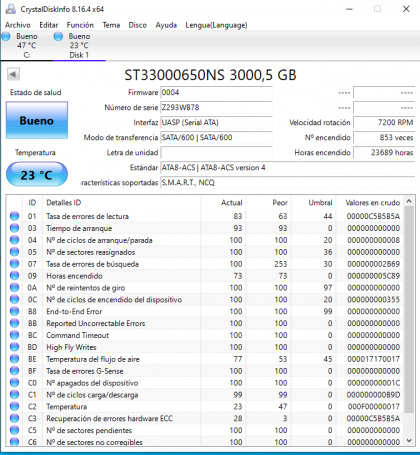Click the Estándar field ATA8-ACS
Screen dimensions: 420x455
288,167
